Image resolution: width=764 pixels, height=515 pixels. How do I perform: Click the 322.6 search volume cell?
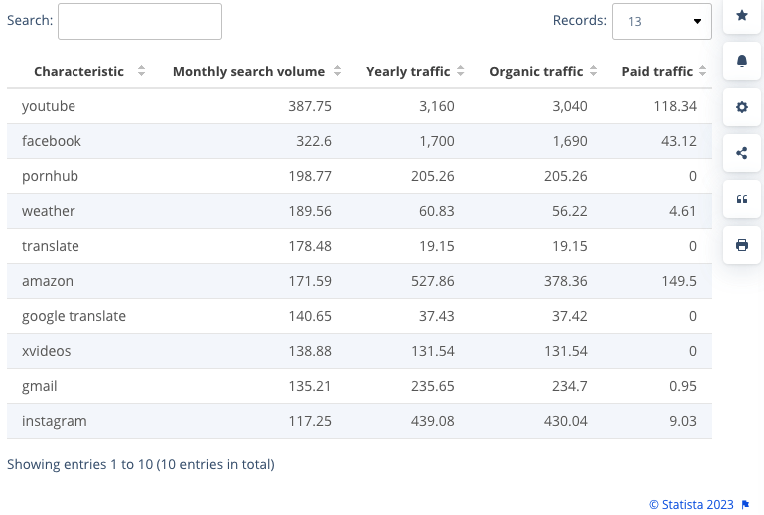point(314,141)
